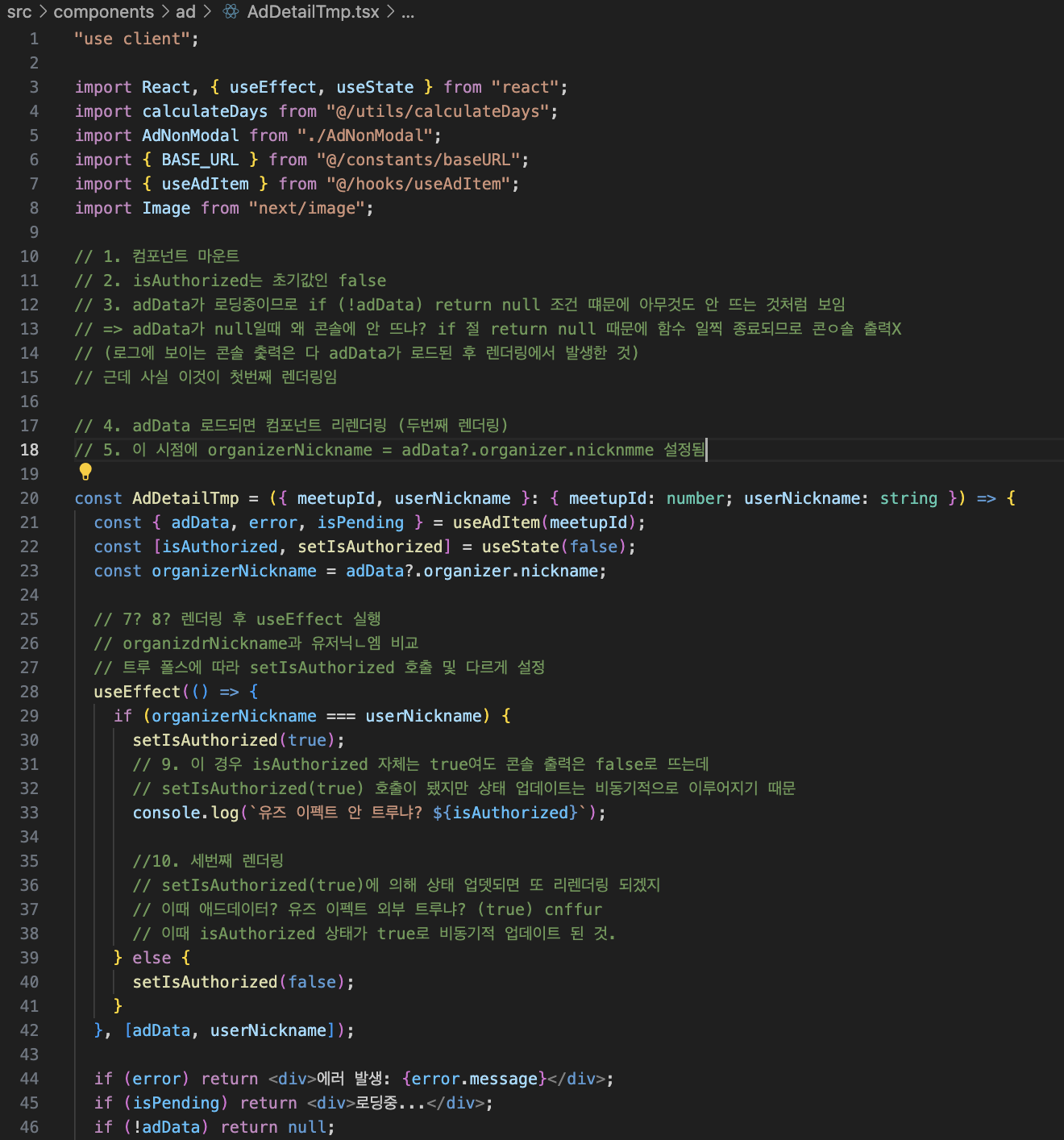Click '{error.message}' expression on line 44
This screenshot has height=1140, width=1064.
474,1079
